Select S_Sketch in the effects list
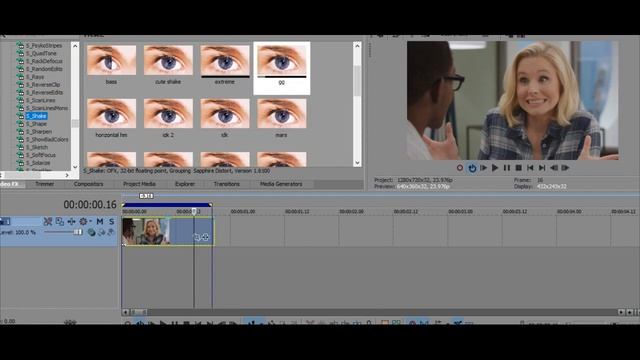 click(x=37, y=147)
